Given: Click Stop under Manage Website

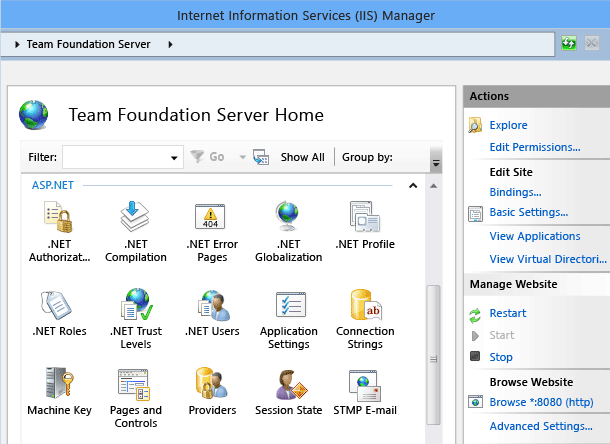Looking at the screenshot, I should (501, 357).
